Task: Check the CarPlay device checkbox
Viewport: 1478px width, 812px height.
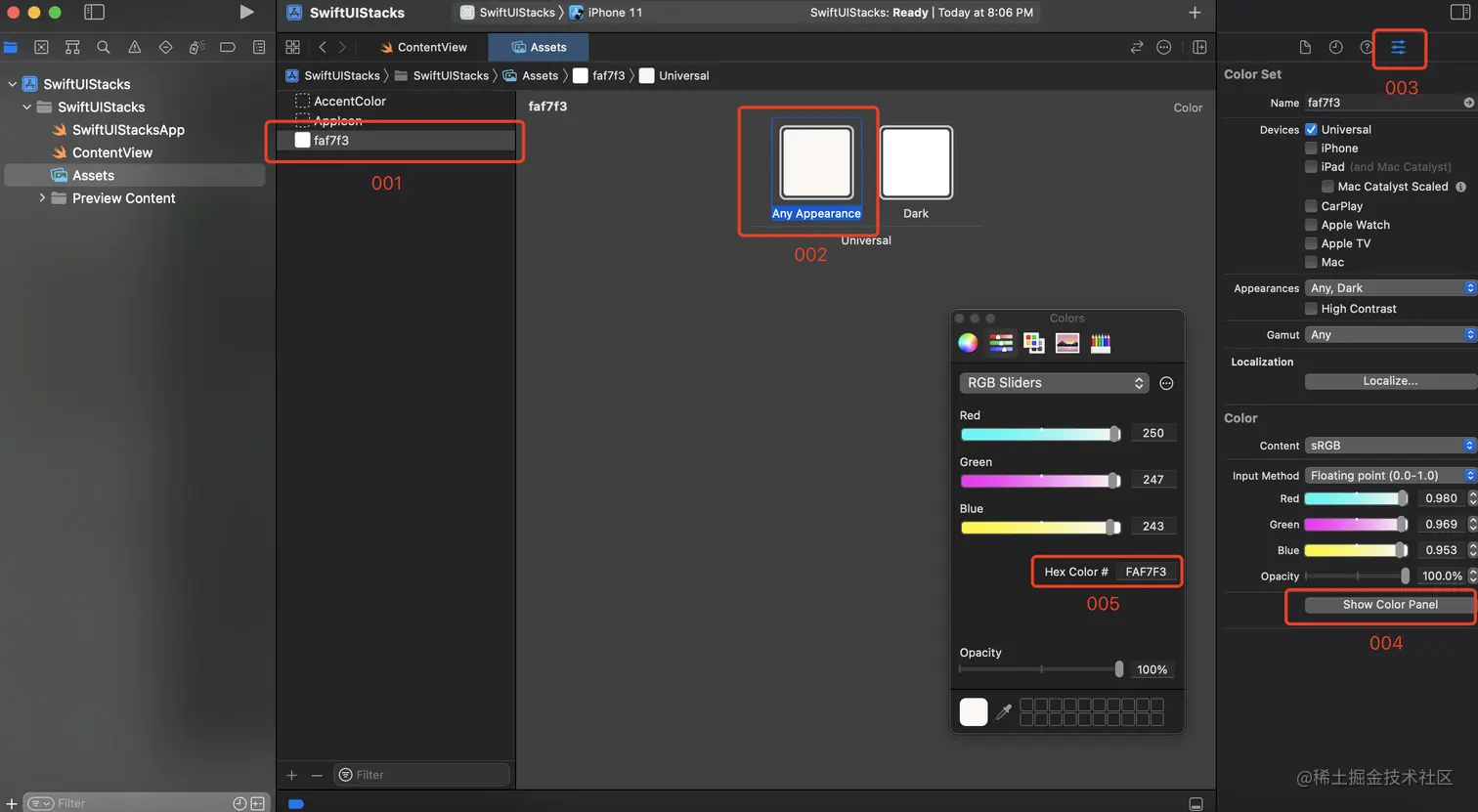Action: (x=1311, y=206)
